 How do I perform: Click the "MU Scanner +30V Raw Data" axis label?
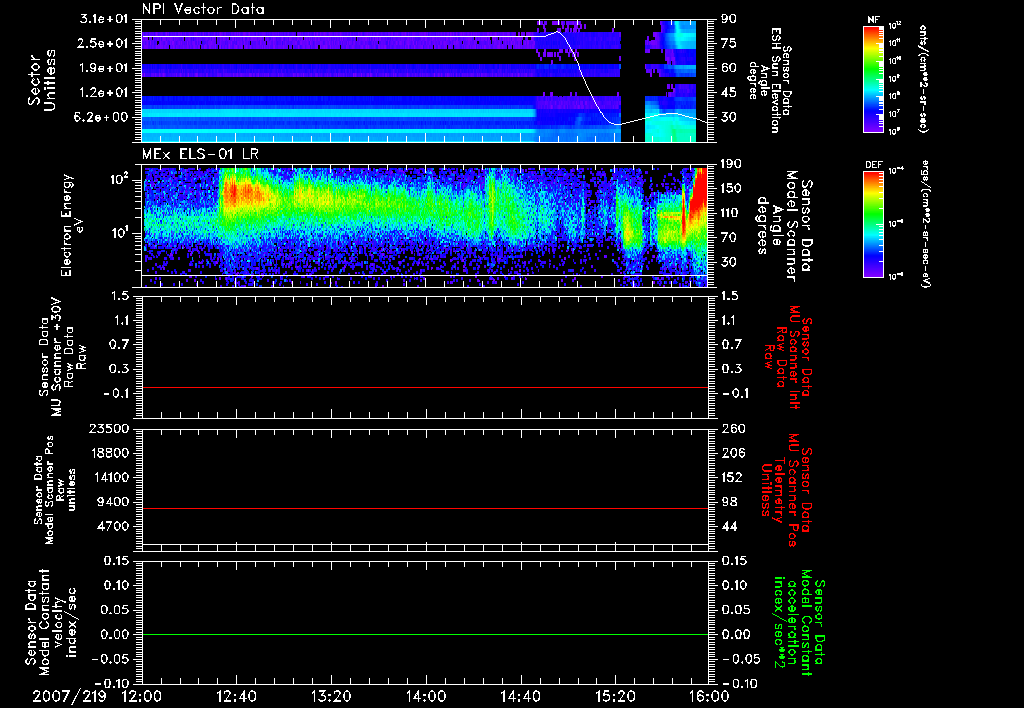point(61,357)
